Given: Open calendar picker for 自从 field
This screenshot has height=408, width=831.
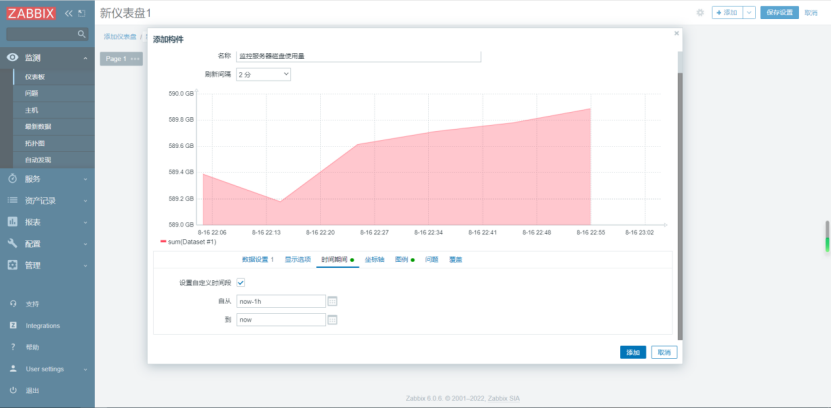Looking at the screenshot, I should click(332, 301).
